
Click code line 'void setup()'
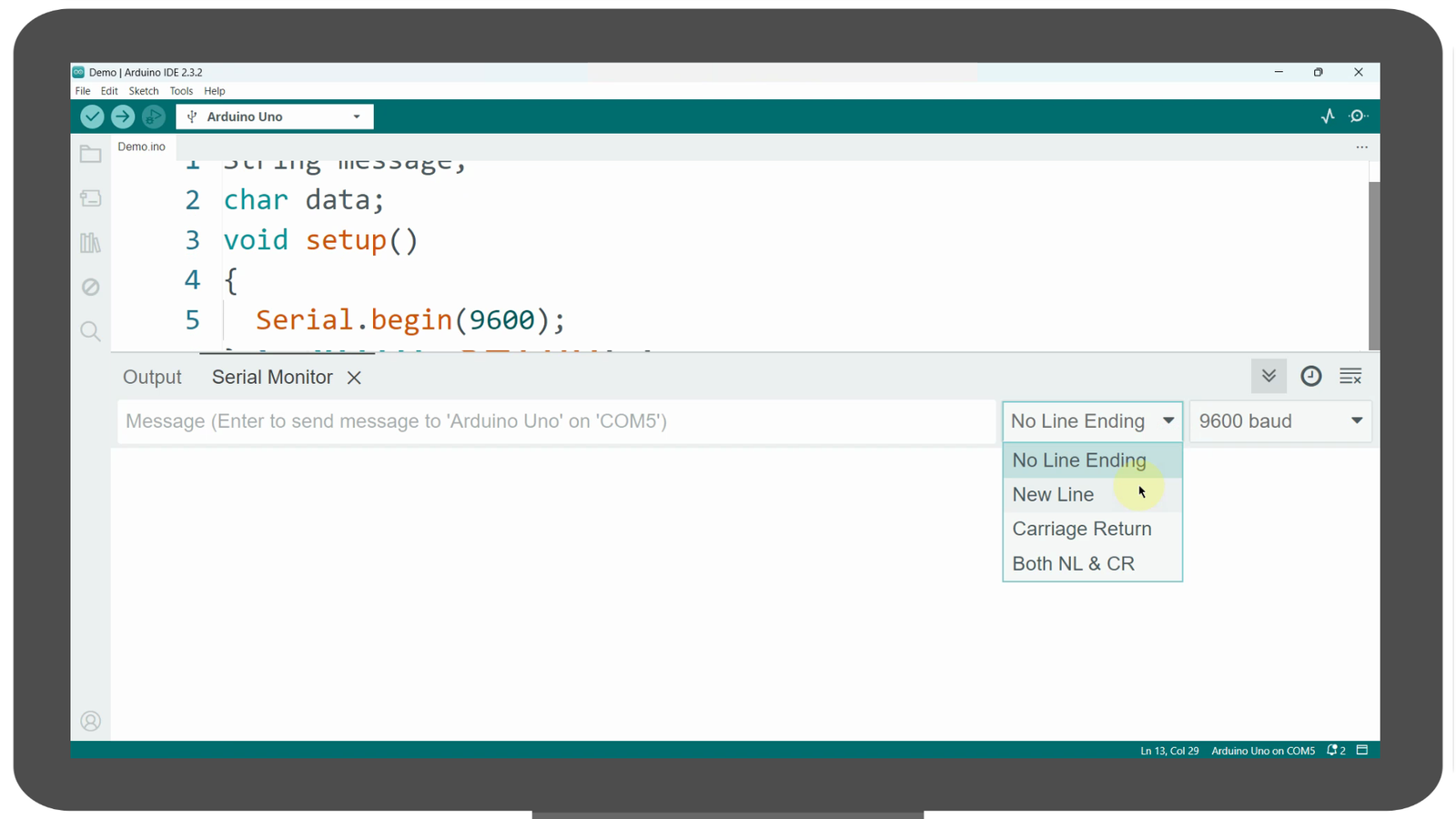(320, 240)
